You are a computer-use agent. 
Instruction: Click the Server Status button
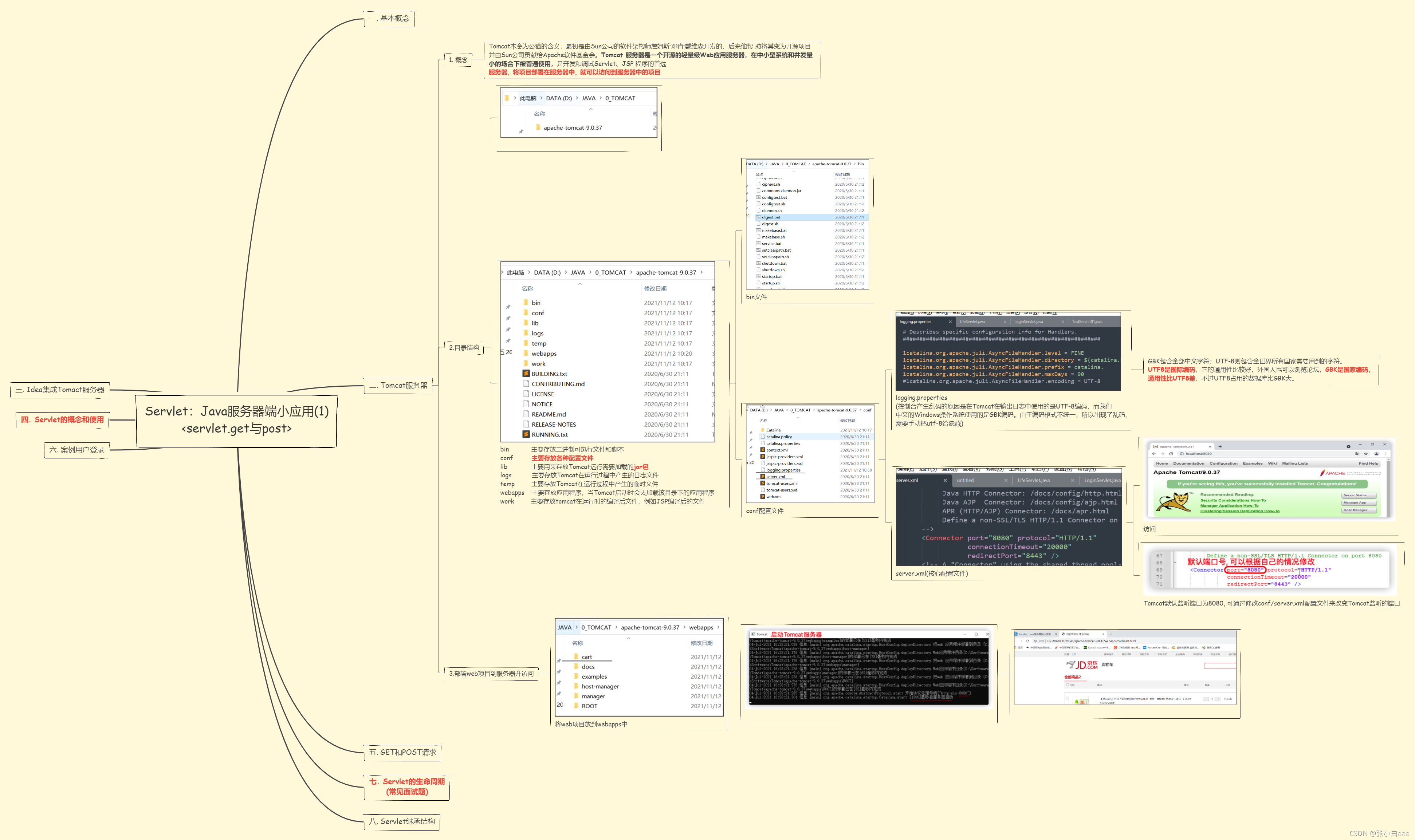pyautogui.click(x=1359, y=495)
